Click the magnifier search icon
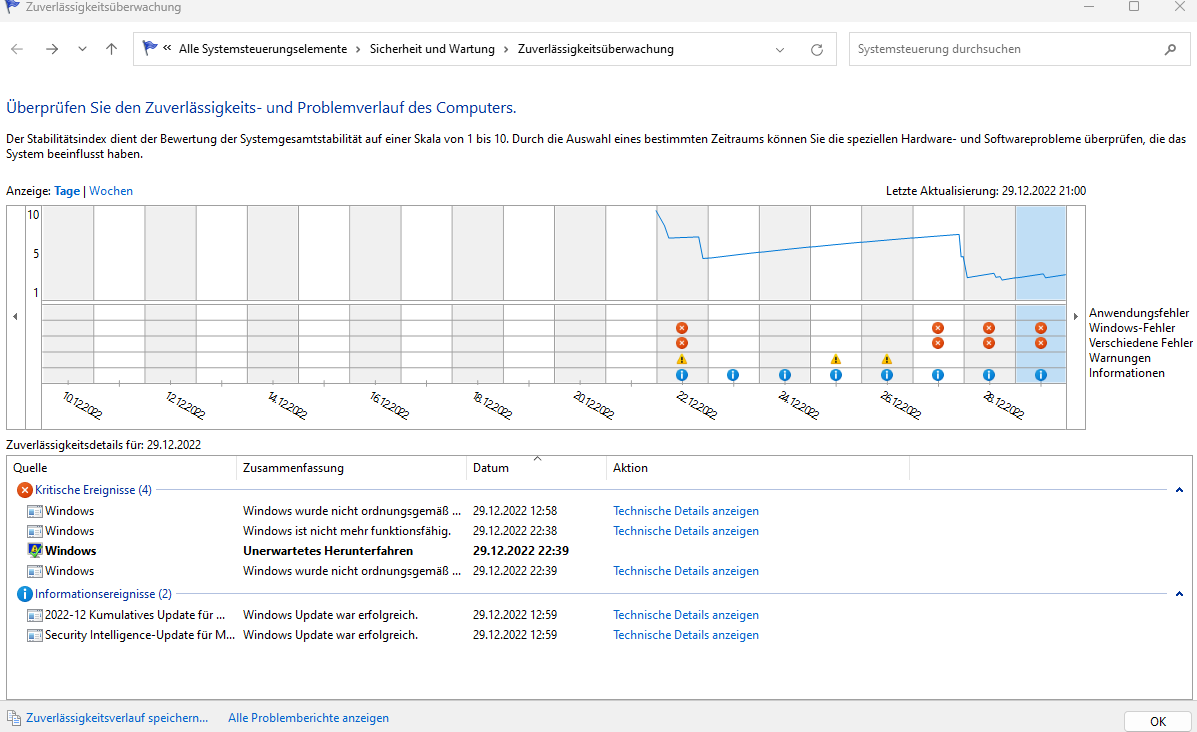1197x732 pixels. coord(1170,50)
